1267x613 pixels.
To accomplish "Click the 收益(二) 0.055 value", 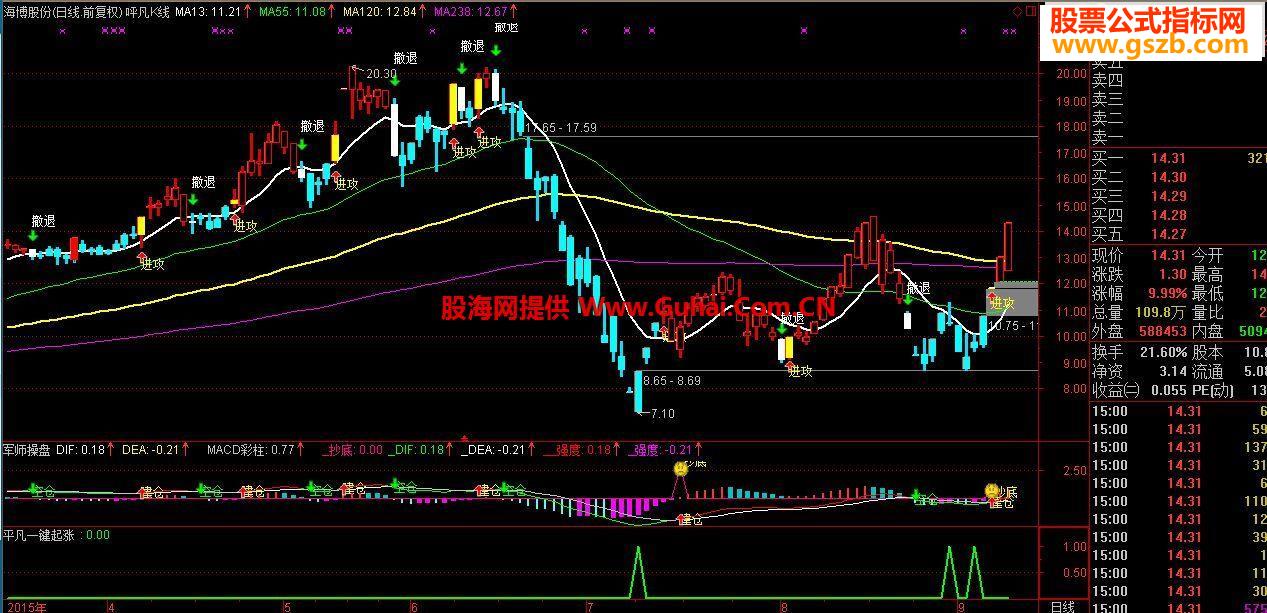I will (1168, 390).
